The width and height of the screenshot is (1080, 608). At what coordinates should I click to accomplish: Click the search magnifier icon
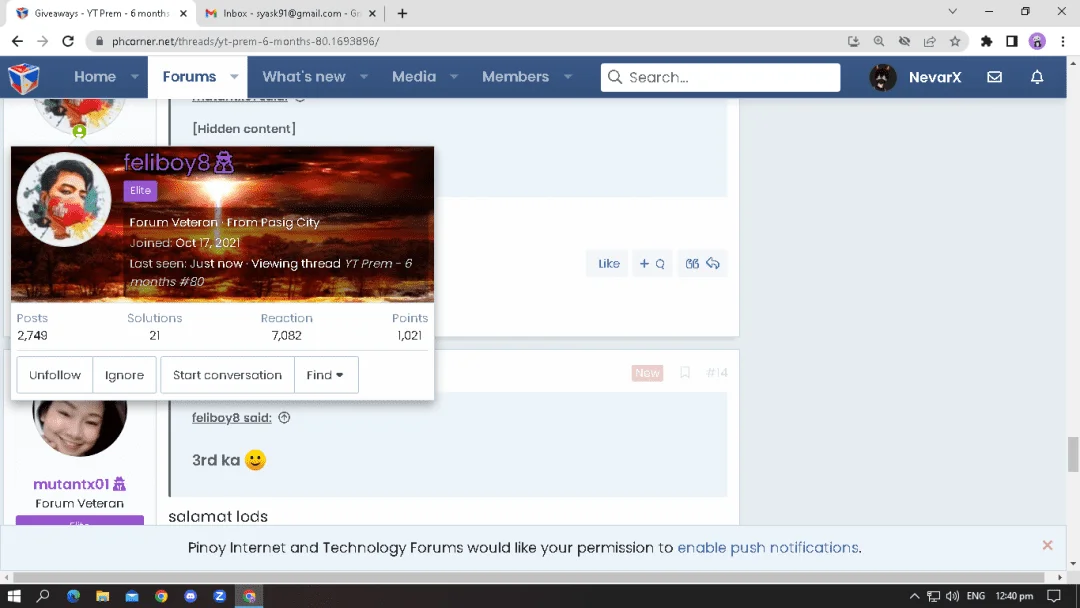click(614, 77)
